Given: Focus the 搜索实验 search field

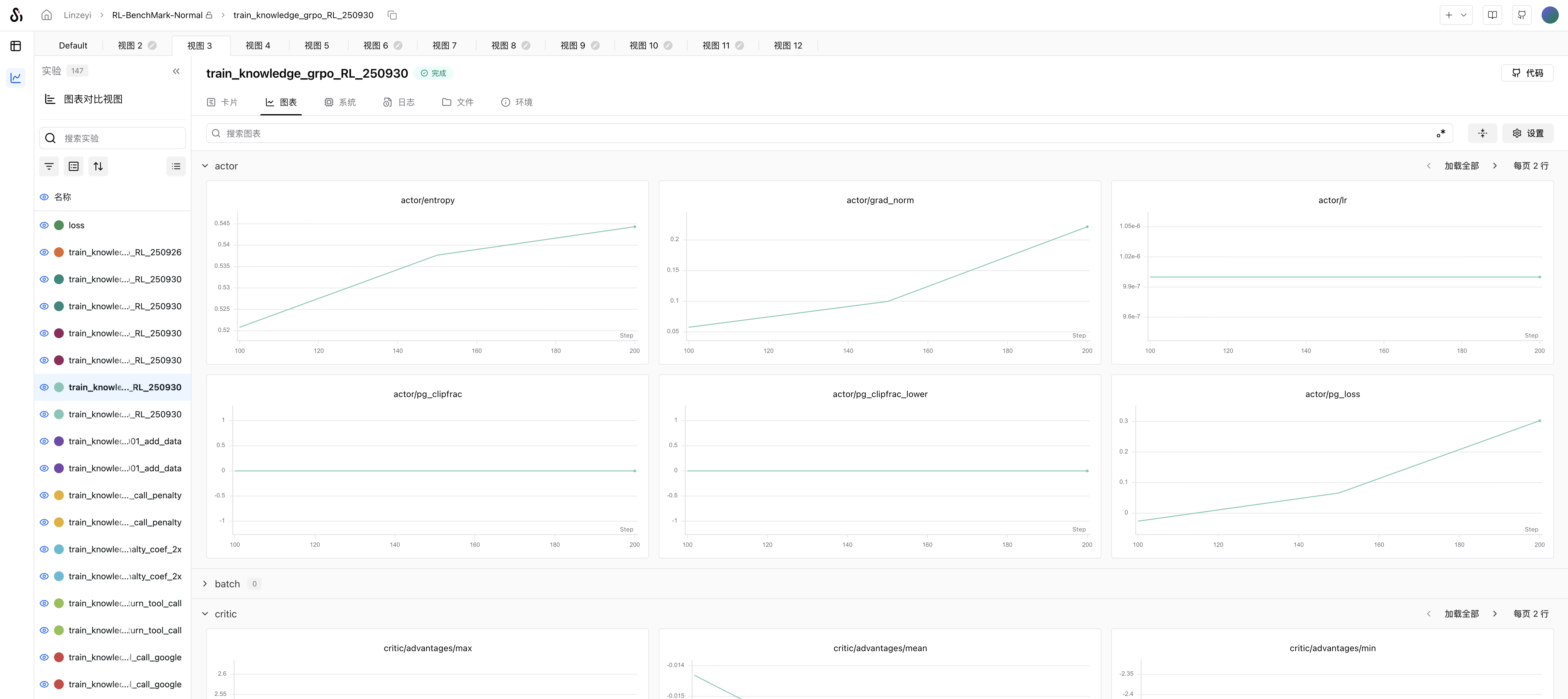Looking at the screenshot, I should [113, 138].
